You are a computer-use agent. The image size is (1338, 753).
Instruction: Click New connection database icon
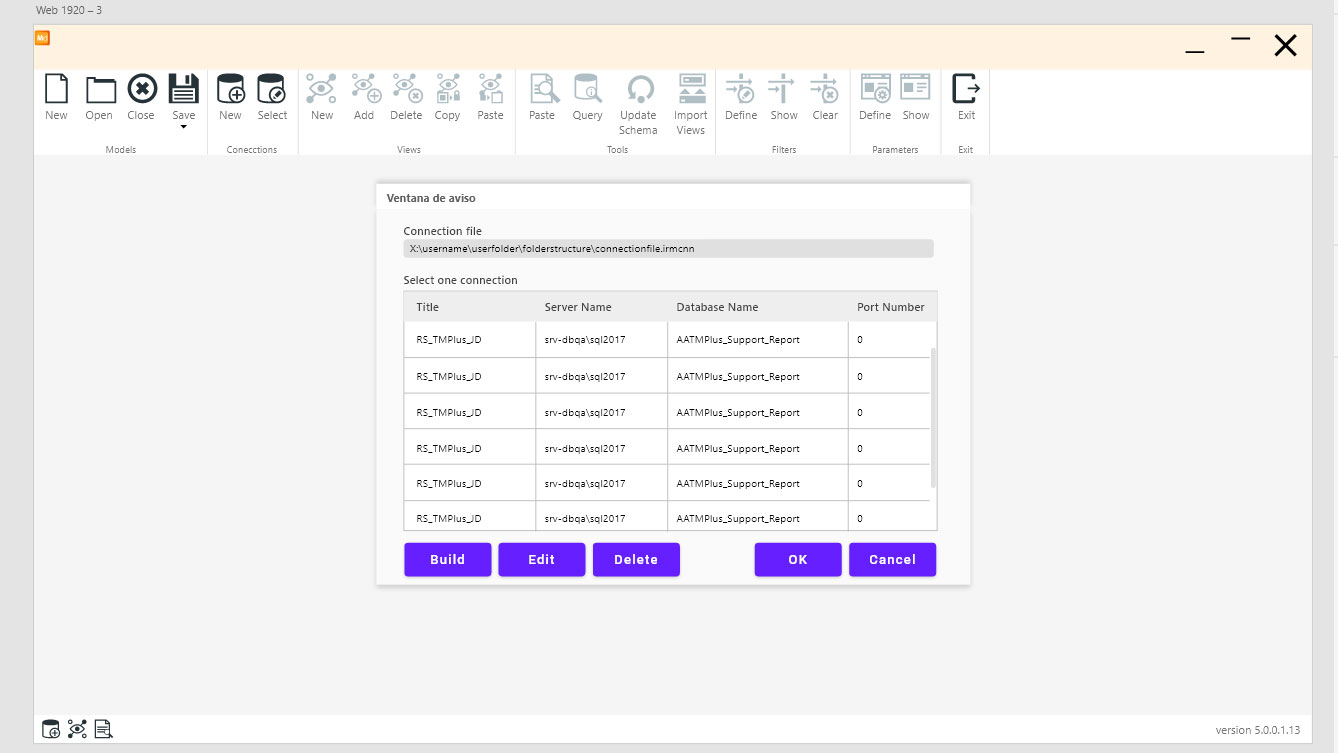pos(230,90)
